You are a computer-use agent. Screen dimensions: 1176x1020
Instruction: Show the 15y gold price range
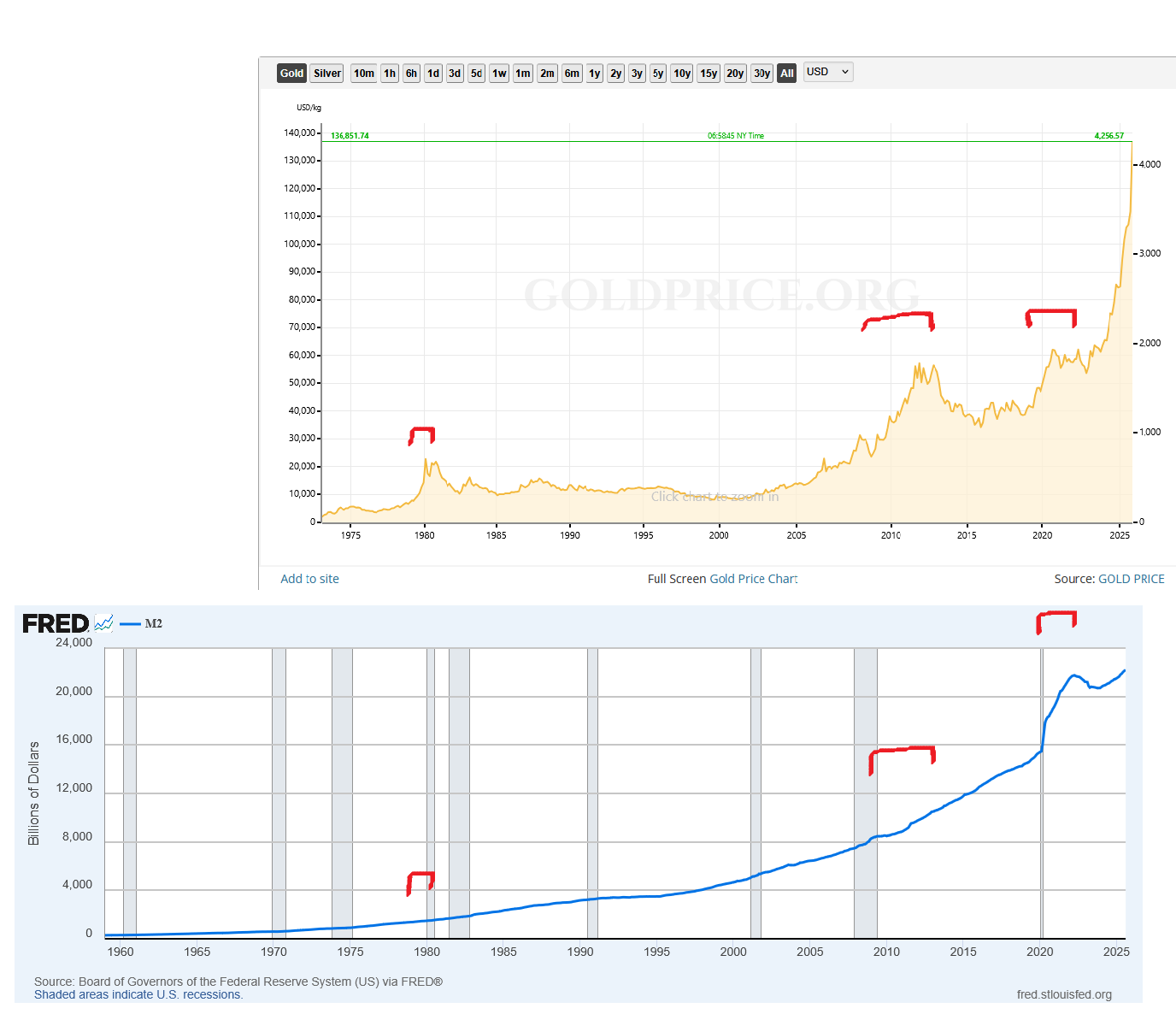pyautogui.click(x=709, y=74)
